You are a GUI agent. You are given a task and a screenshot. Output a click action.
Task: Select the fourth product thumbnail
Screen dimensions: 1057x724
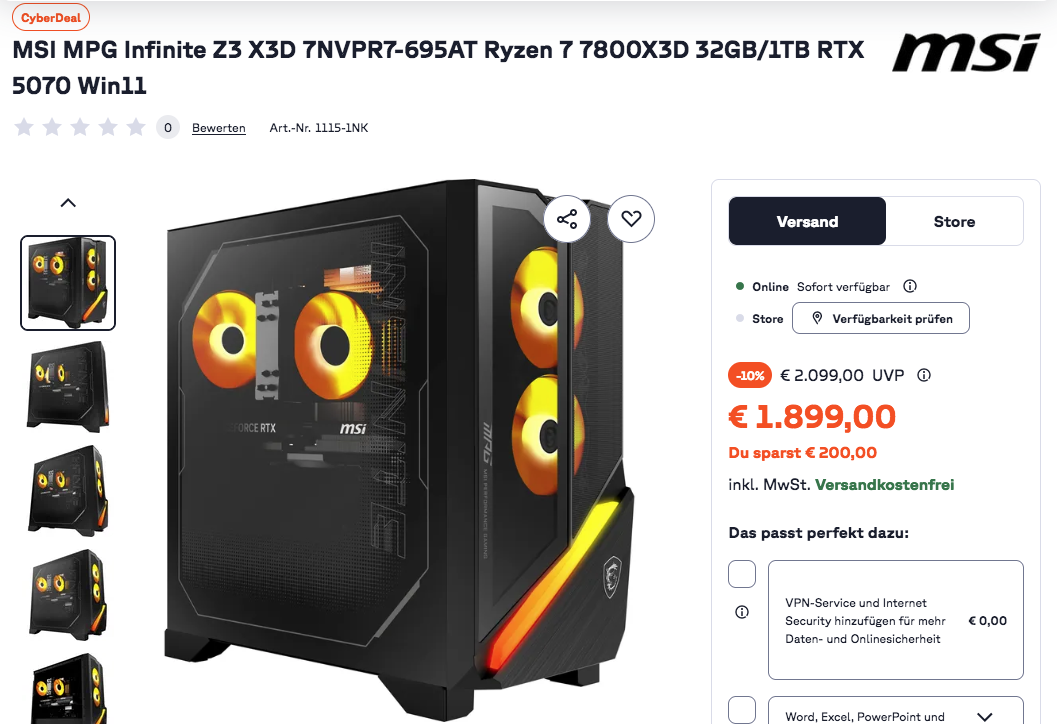click(67, 595)
